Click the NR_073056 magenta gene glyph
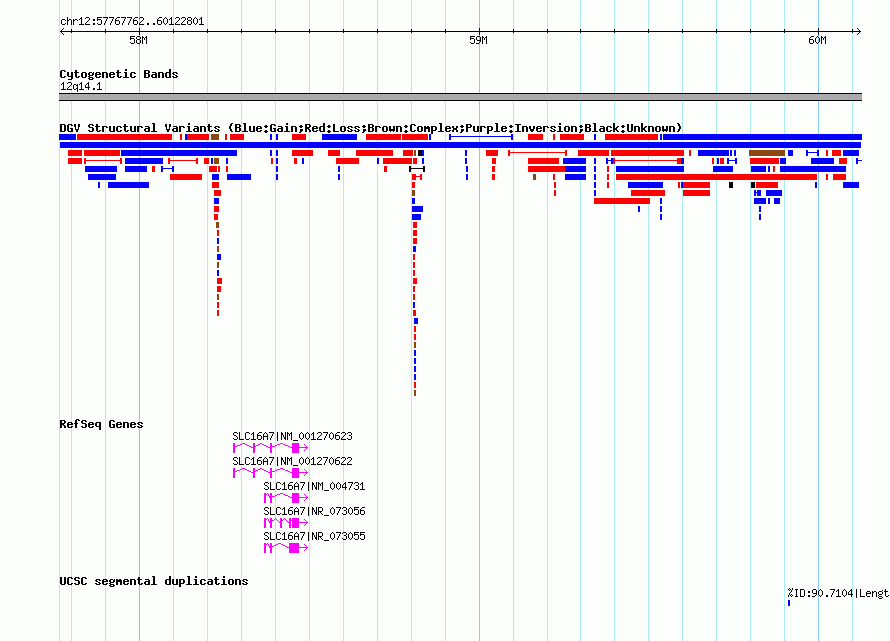The height and width of the screenshot is (641, 890). coord(286,523)
